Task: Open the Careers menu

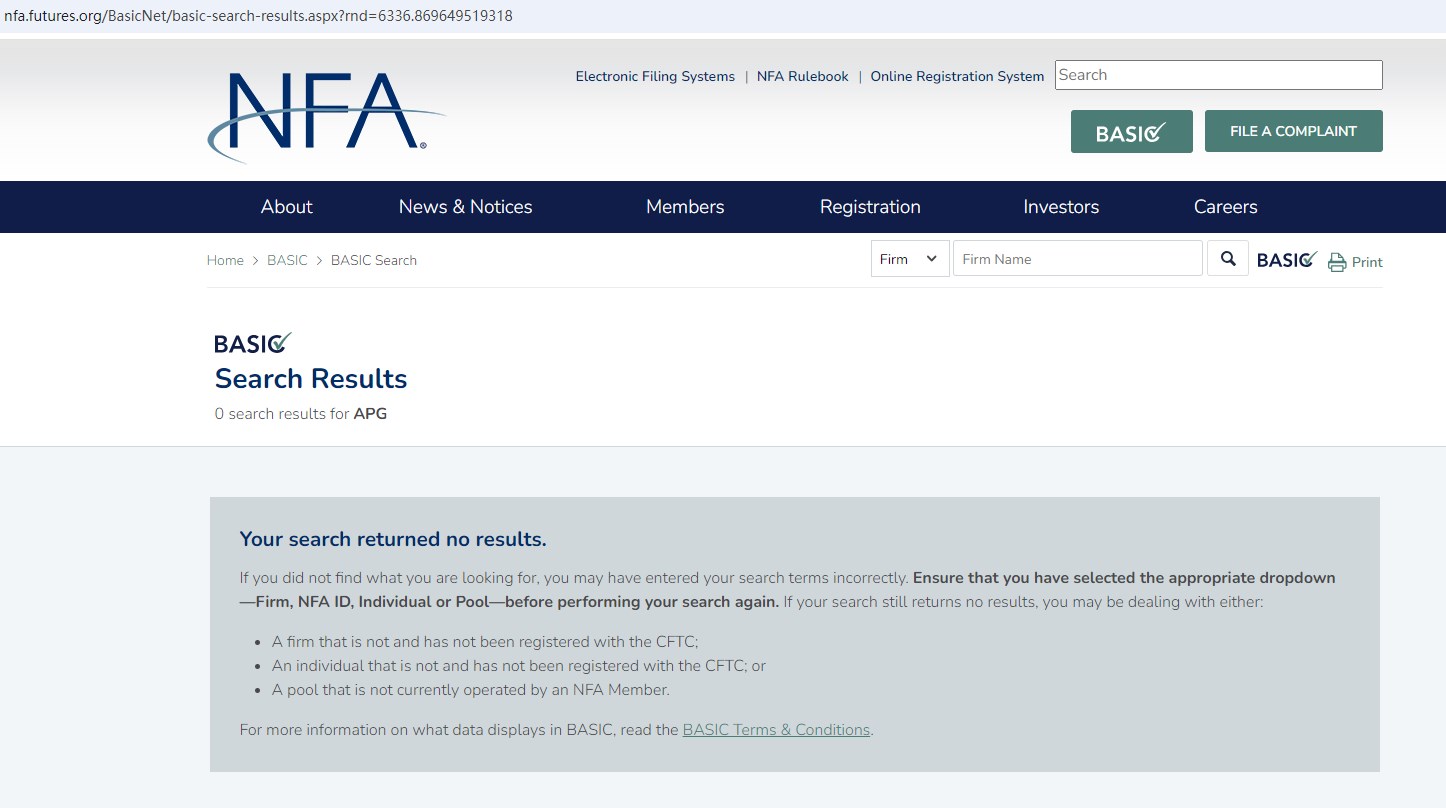Action: pos(1226,207)
